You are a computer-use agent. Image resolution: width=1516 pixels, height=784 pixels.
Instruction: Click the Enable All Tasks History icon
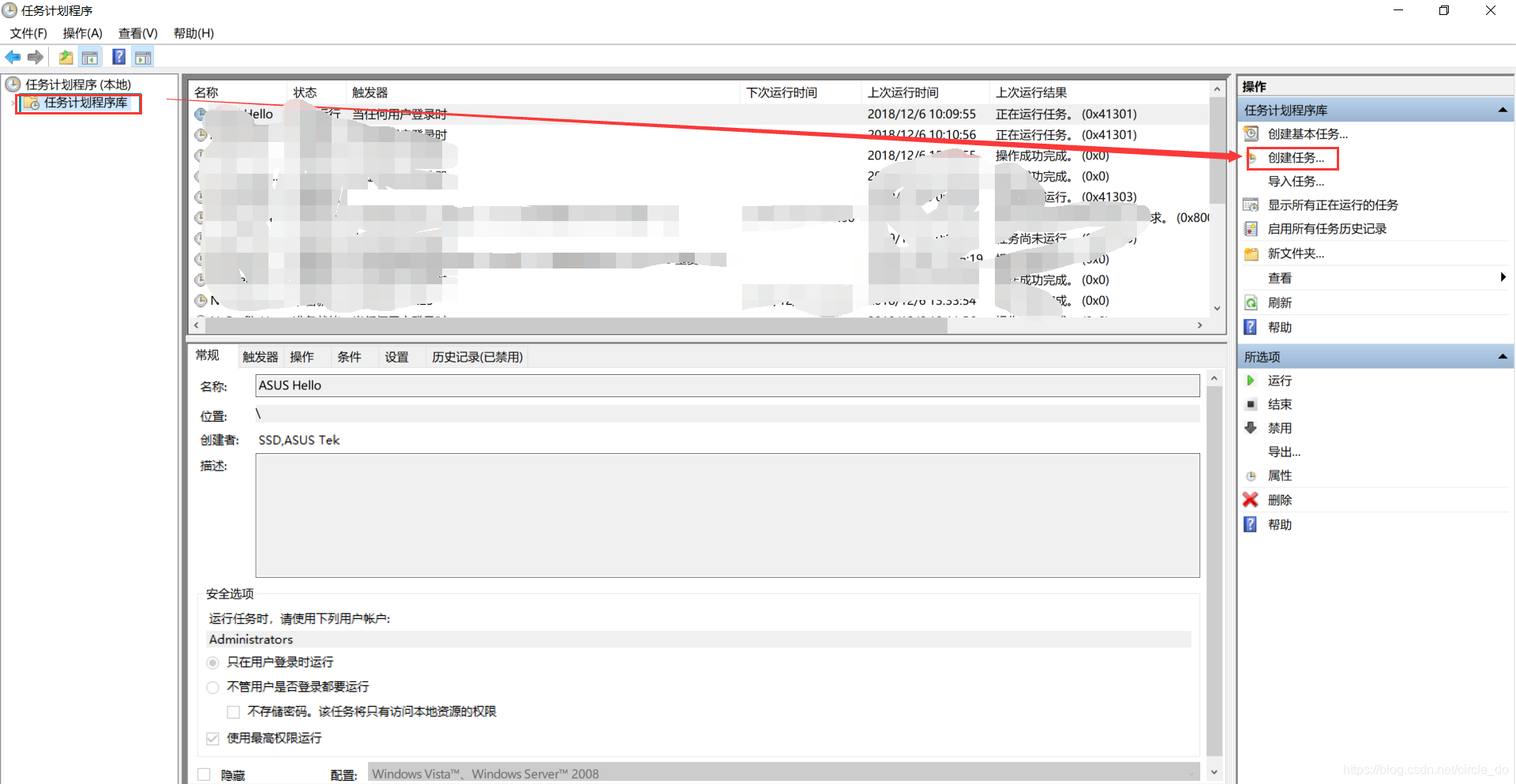pyautogui.click(x=1251, y=228)
